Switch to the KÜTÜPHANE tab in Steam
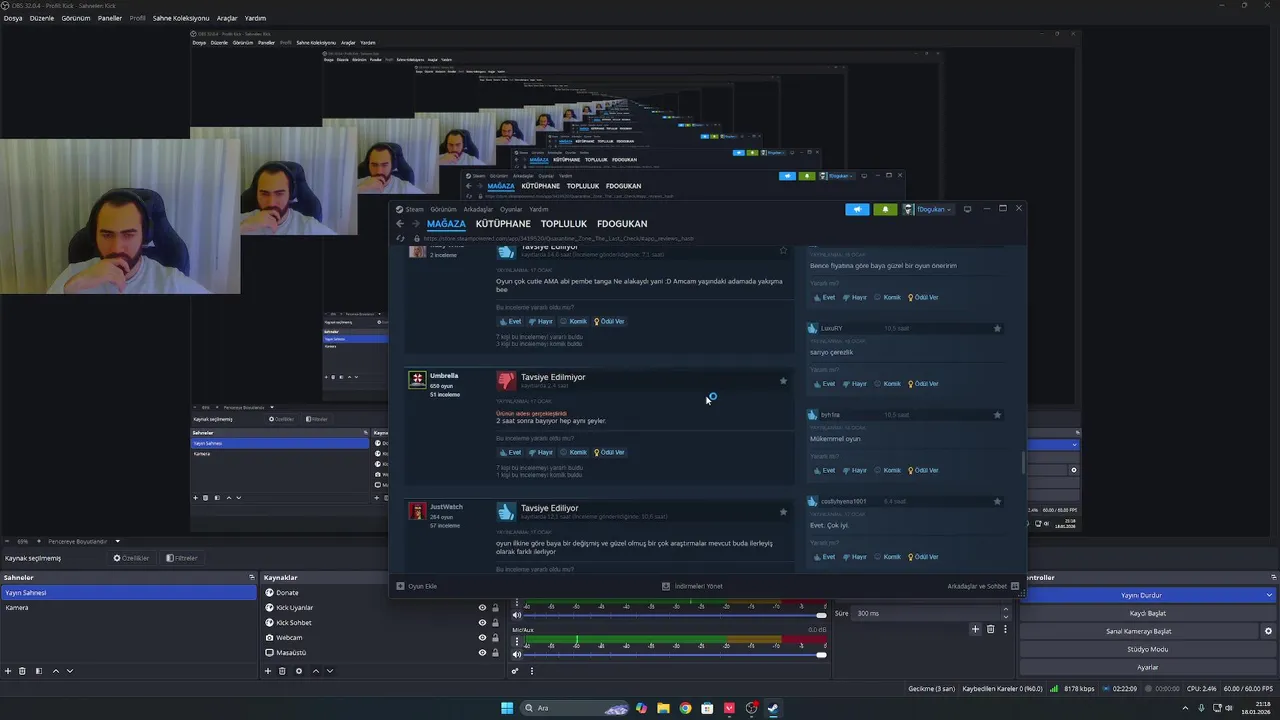 503,224
